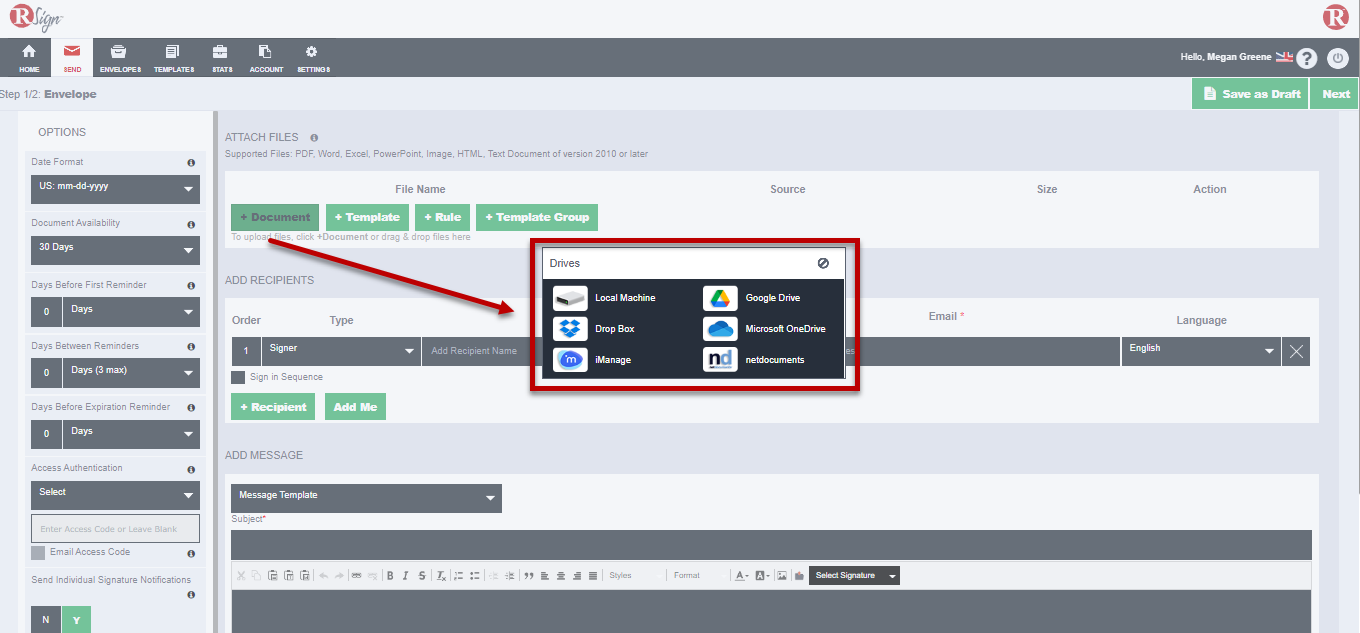Click the Add Me button
Viewport: 1360px width, 633px height.
pos(355,407)
